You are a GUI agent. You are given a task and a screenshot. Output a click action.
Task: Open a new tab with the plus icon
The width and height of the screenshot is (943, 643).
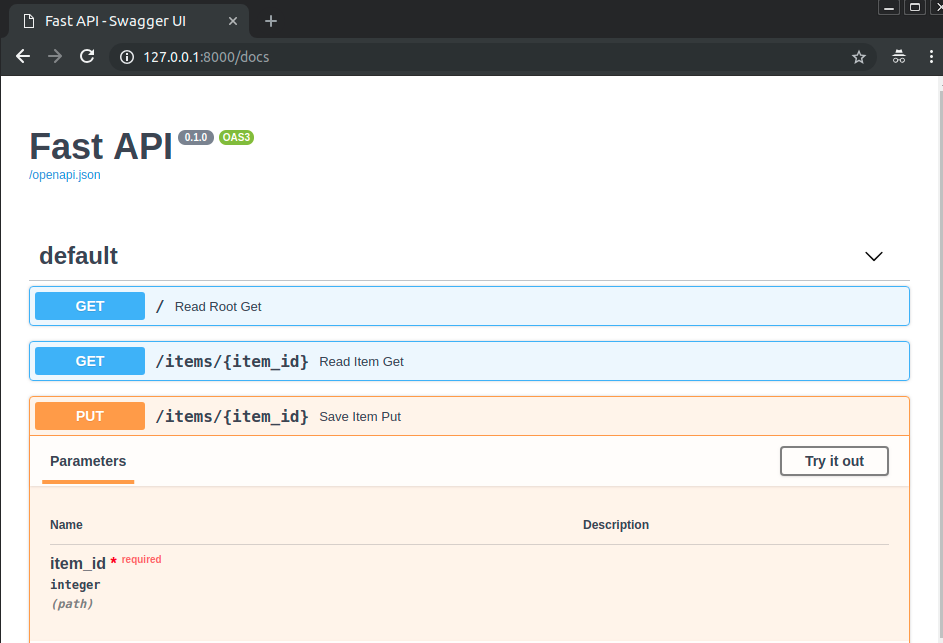click(x=271, y=21)
